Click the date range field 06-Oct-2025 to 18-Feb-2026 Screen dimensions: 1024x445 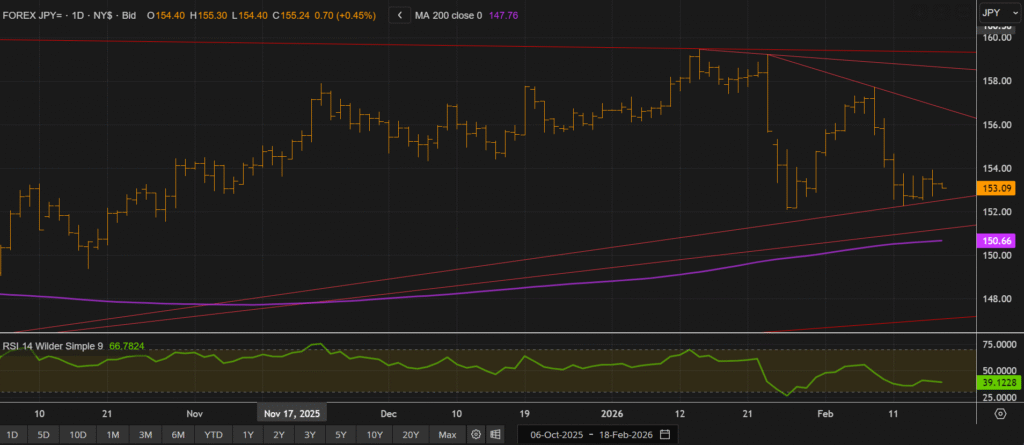[x=587, y=435]
